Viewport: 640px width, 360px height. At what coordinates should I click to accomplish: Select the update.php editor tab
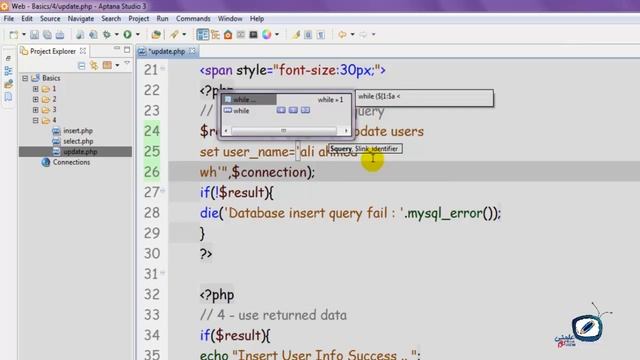[167, 51]
